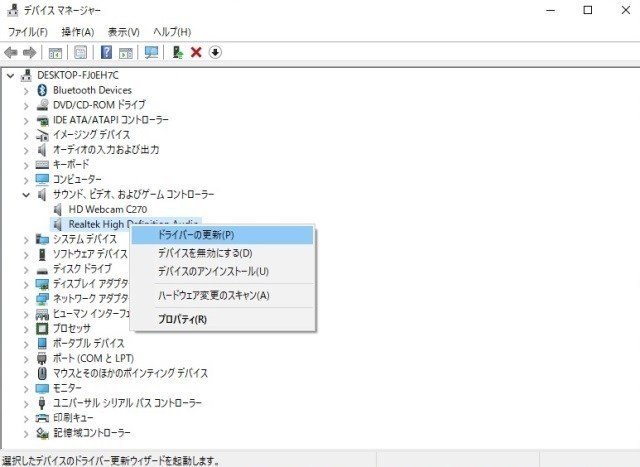
Task: Click the Forward arrow toolbar icon
Action: pyautogui.click(x=29, y=52)
